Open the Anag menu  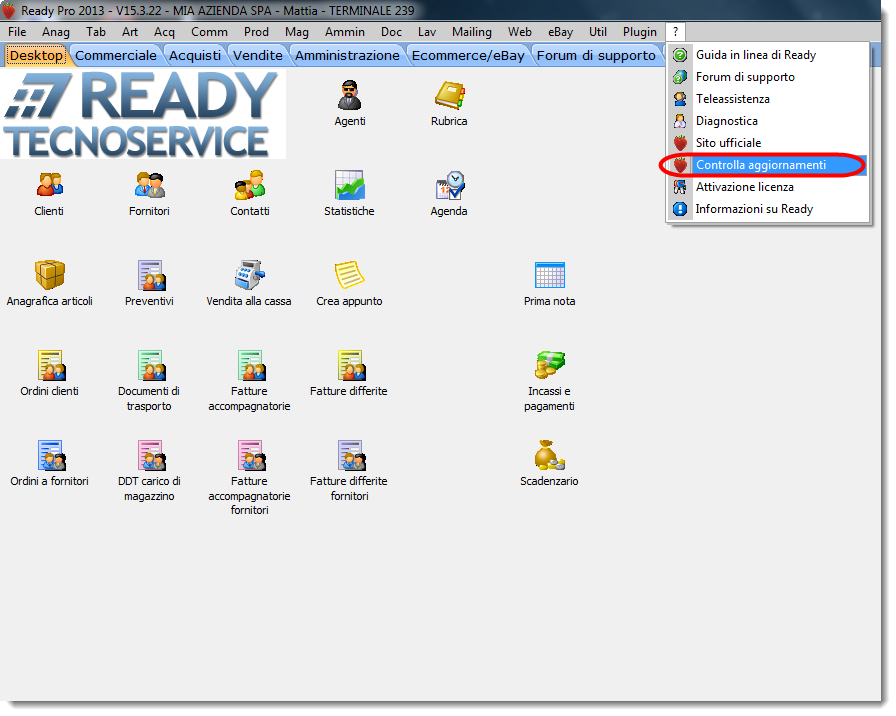pos(55,32)
